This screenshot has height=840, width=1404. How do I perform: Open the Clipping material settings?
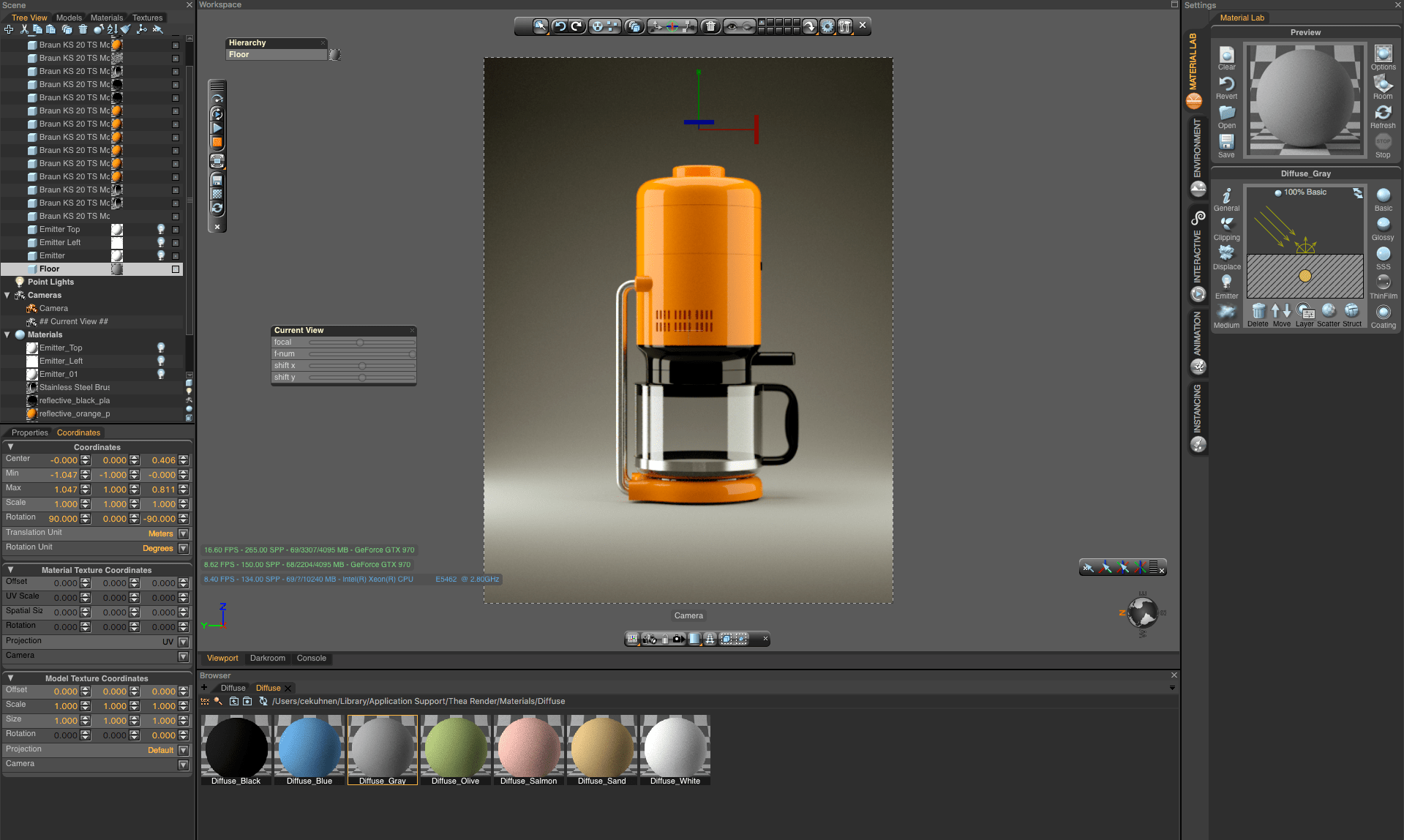1227,228
